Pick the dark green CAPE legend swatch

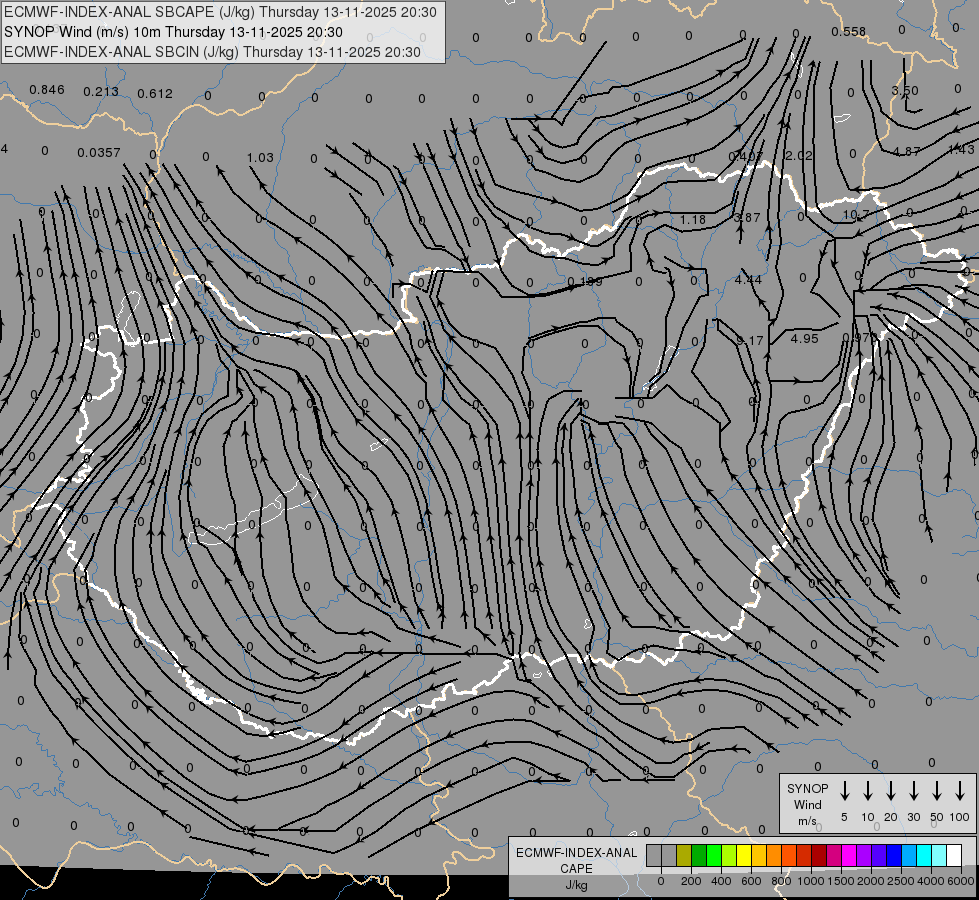pos(699,856)
